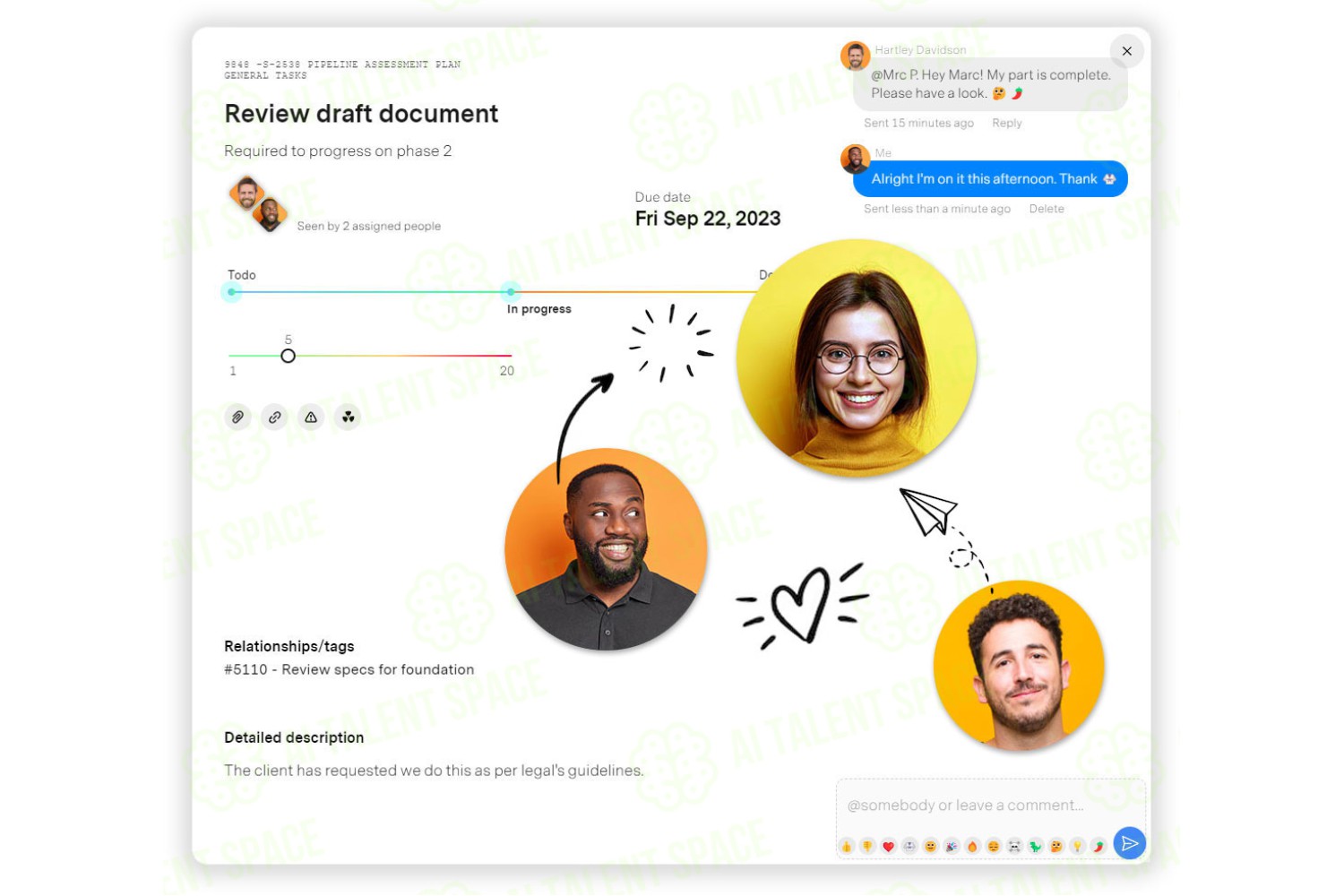The image size is (1344, 896).
Task: Insert the red heart emoji
Action: [x=888, y=847]
